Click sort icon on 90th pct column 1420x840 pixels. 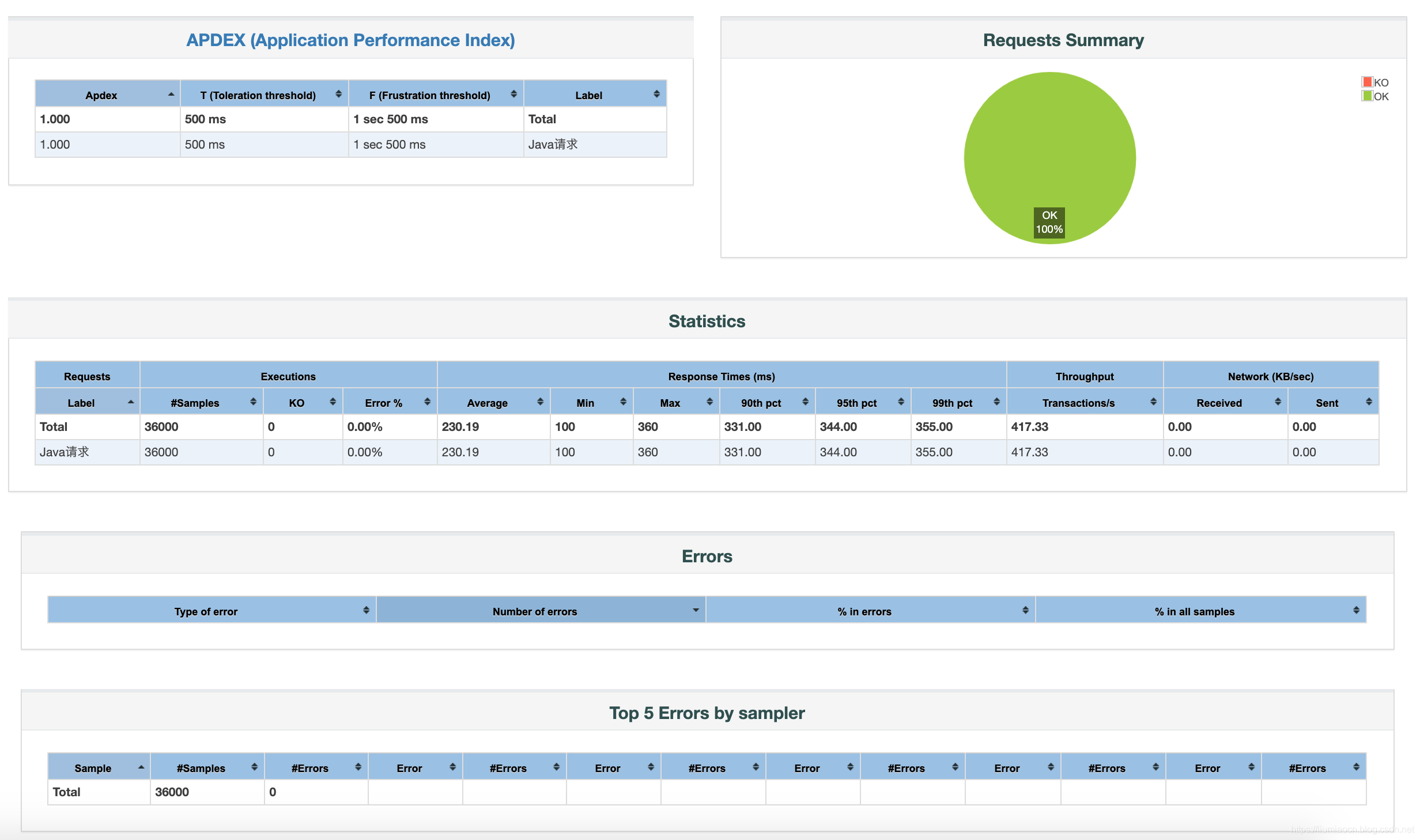click(x=805, y=402)
